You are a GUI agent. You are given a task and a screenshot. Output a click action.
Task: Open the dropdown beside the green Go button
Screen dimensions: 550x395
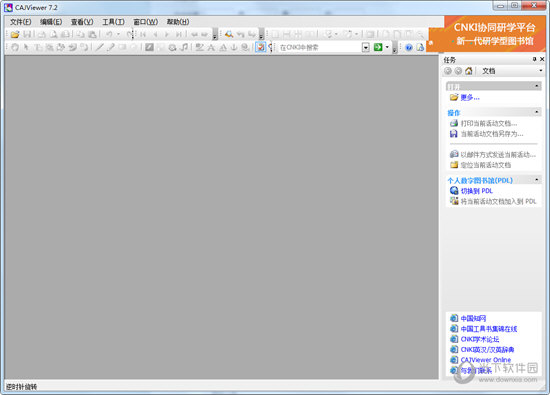[387, 47]
